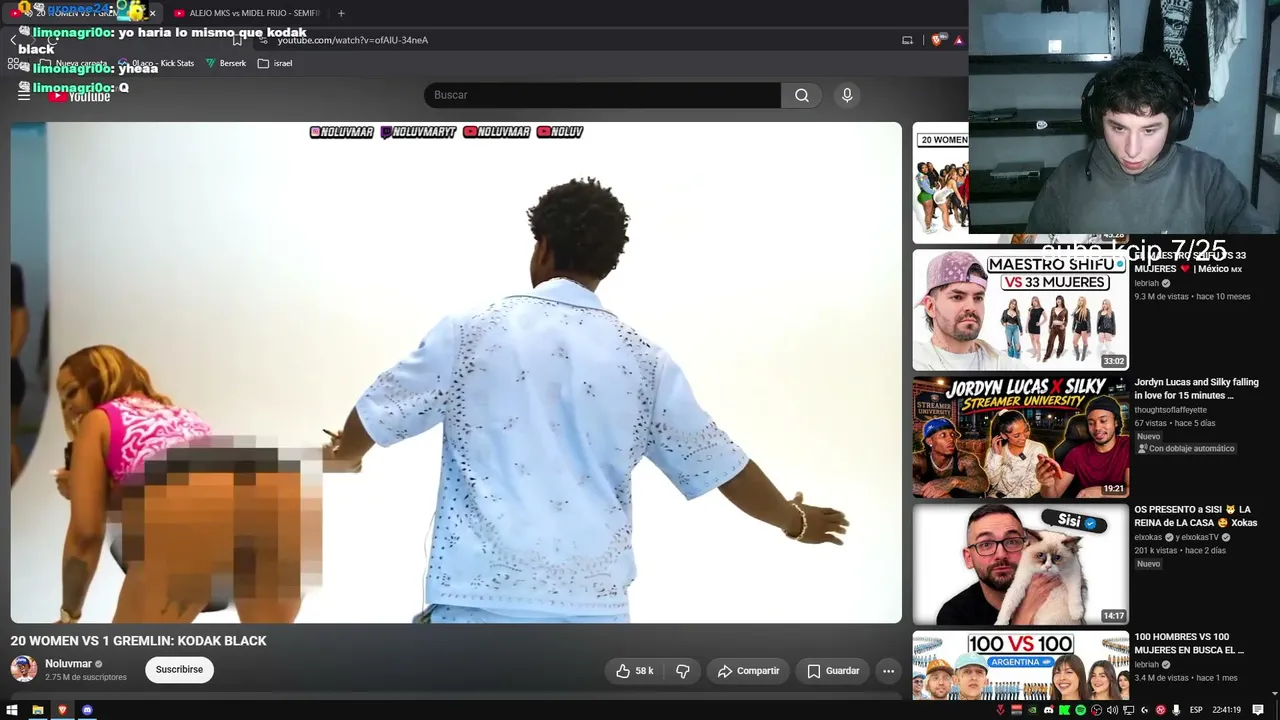Switch the ESP input language

1196,710
